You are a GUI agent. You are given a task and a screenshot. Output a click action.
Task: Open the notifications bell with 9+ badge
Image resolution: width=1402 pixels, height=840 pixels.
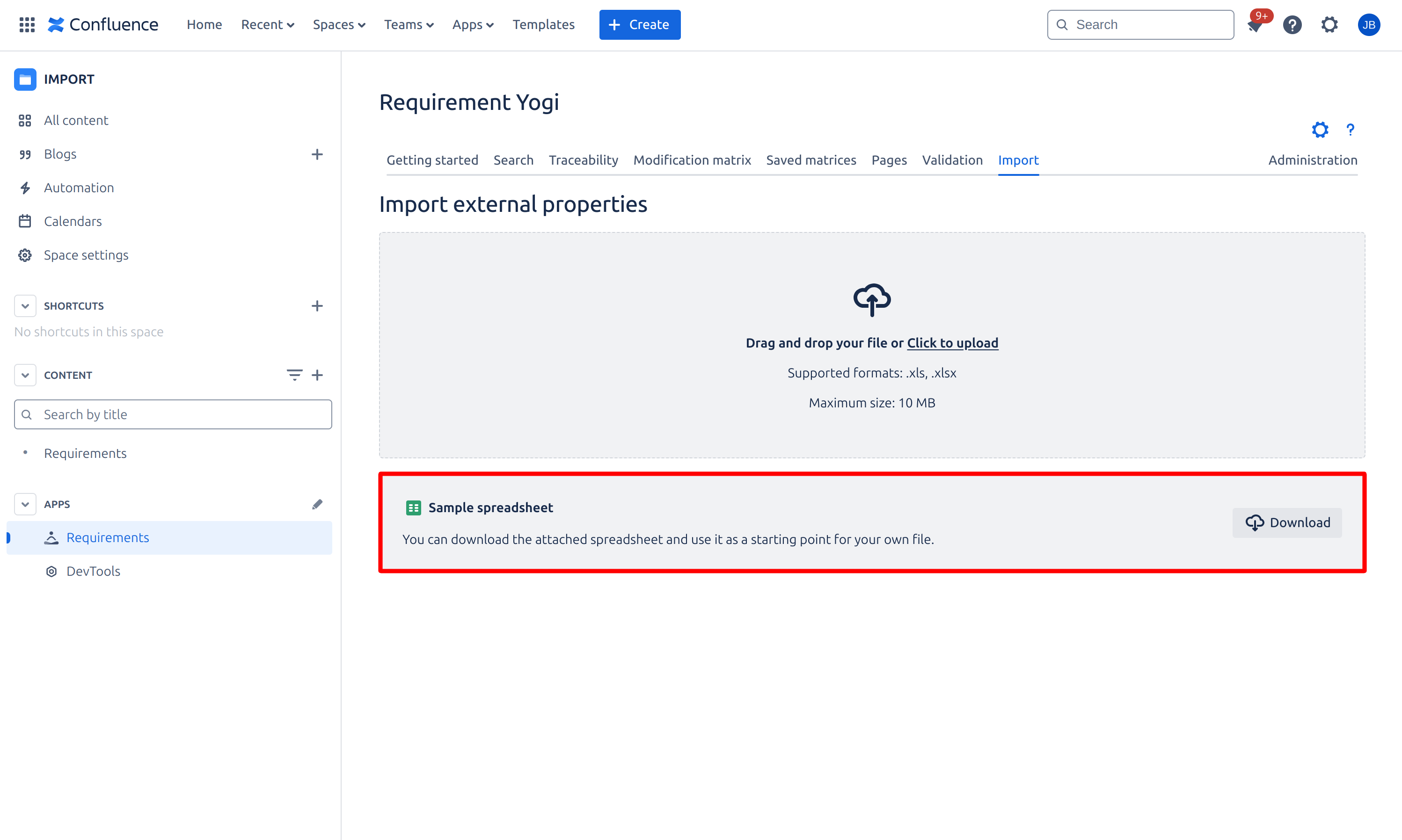tap(1255, 25)
